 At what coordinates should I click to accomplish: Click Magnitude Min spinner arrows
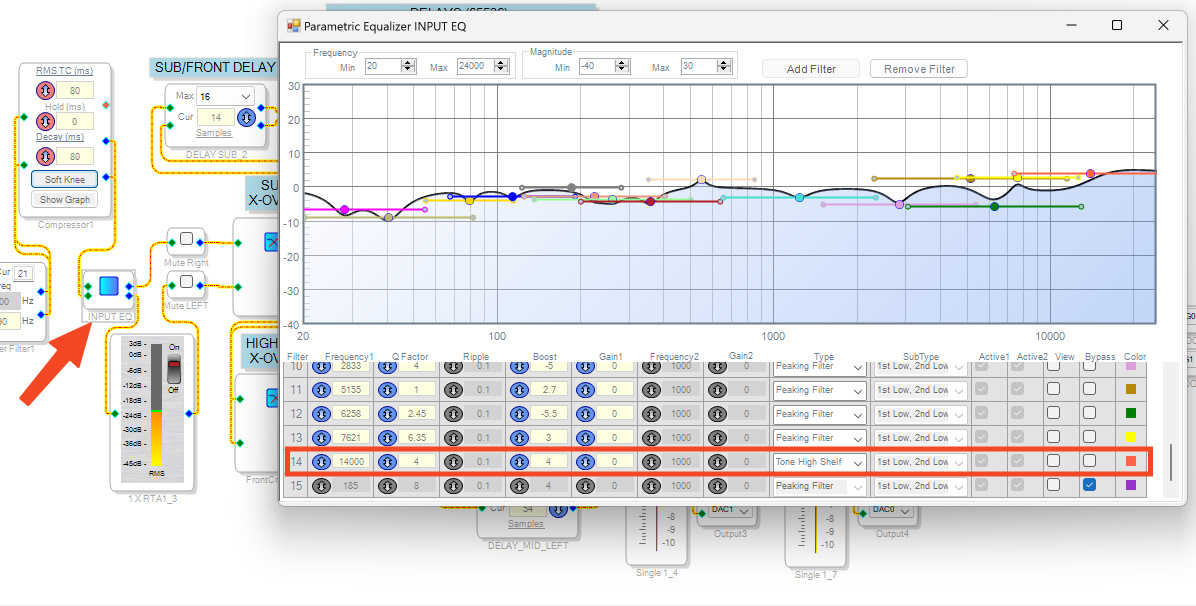tap(622, 66)
